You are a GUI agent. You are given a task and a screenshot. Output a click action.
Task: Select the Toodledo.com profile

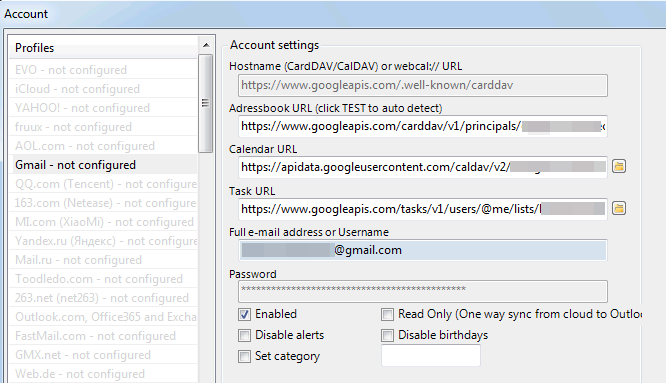pos(103,279)
